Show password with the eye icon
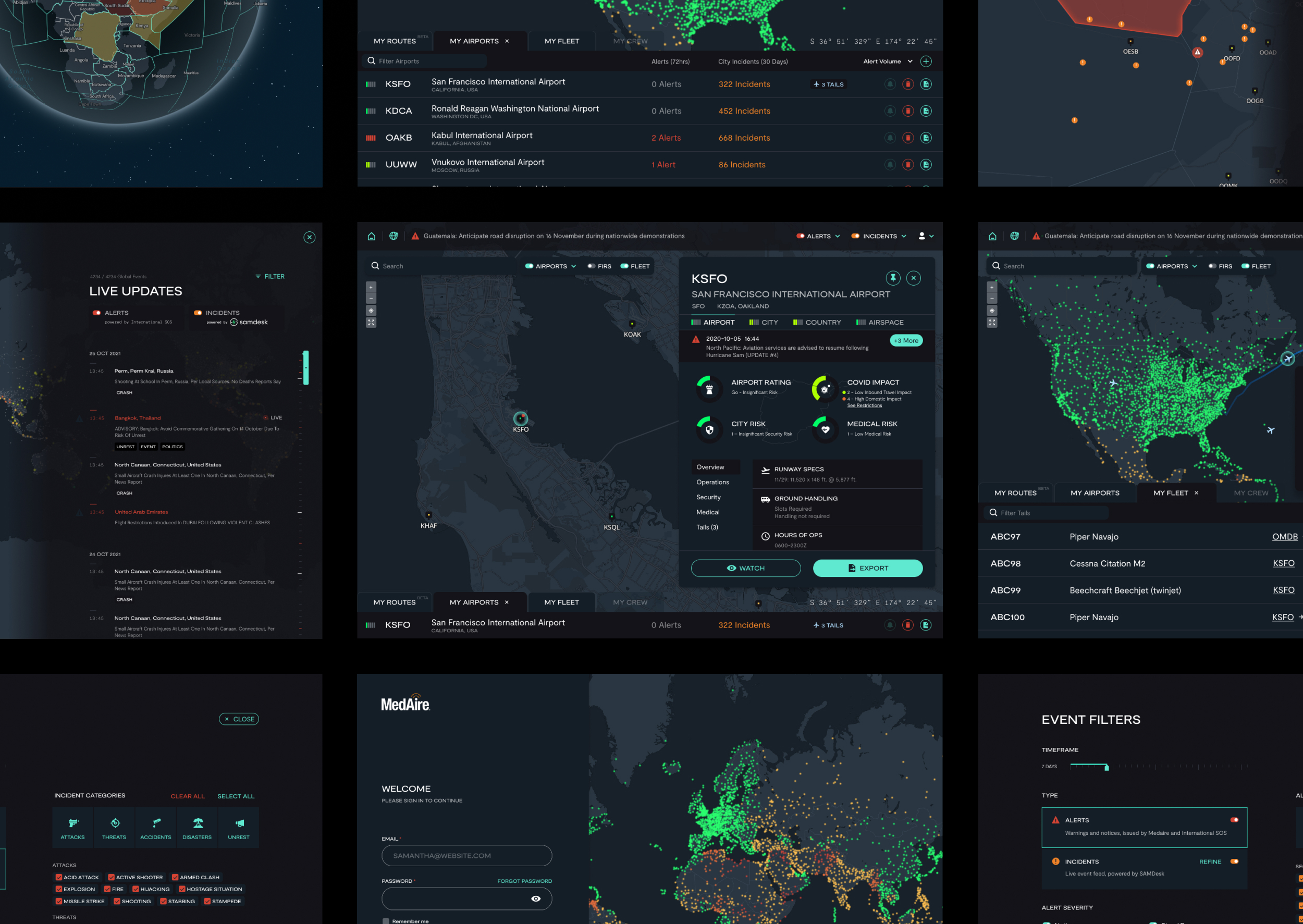The width and height of the screenshot is (1303, 924). click(x=535, y=898)
